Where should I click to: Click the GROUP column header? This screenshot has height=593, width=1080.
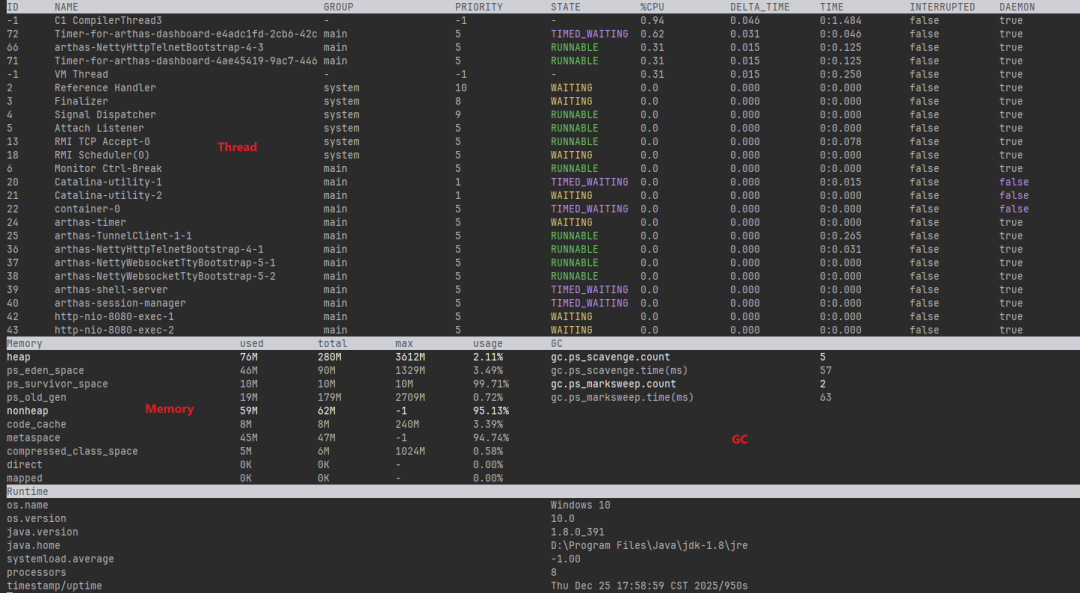[338, 7]
